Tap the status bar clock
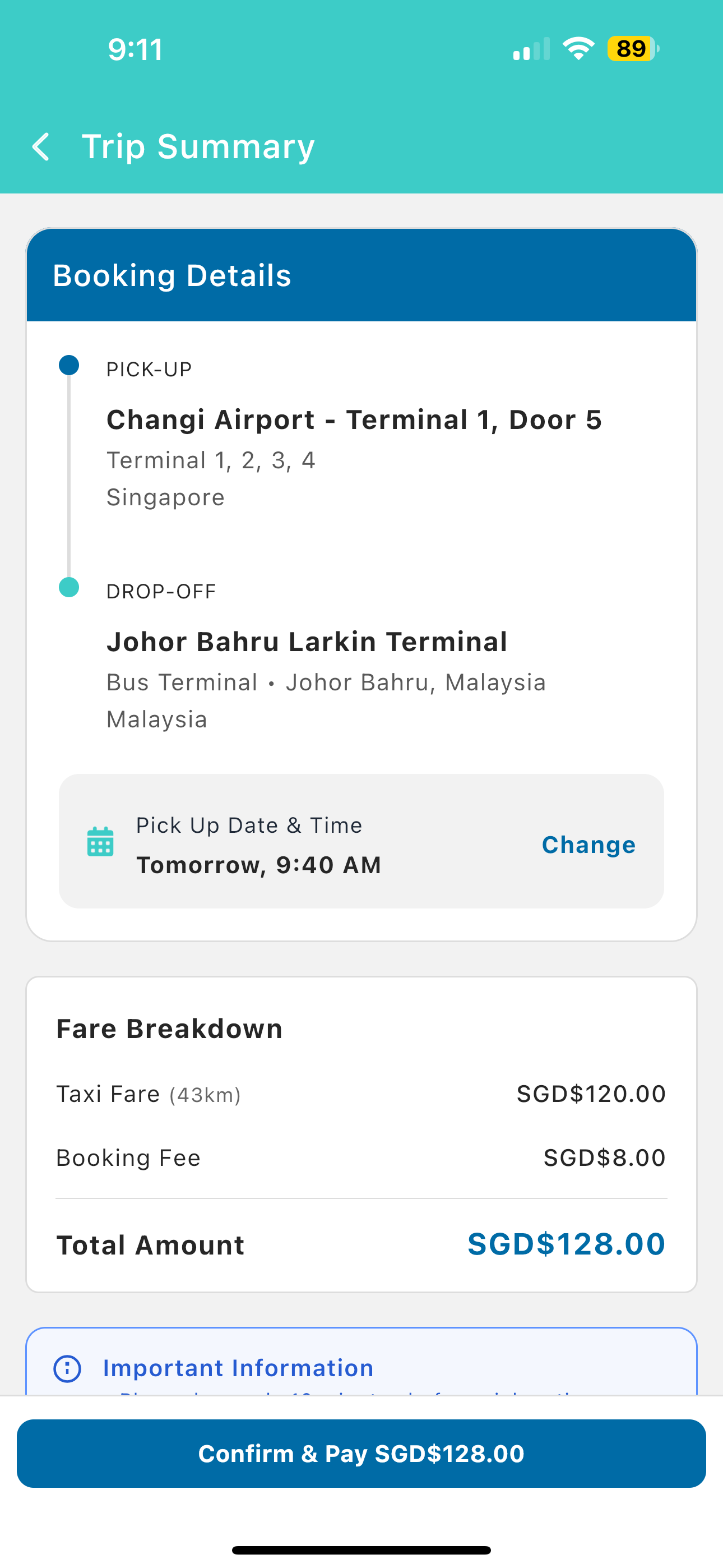Screen dimensions: 723x1568 coord(135,49)
